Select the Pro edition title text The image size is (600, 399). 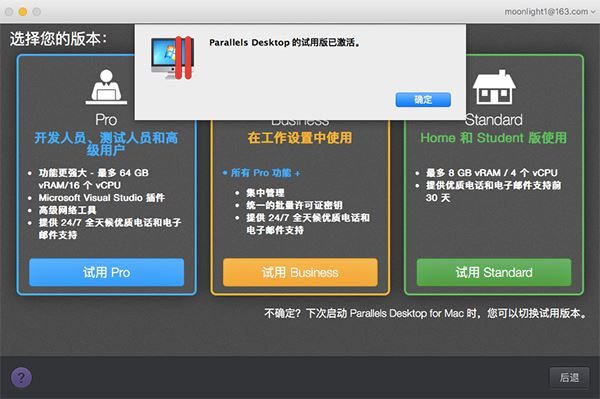click(106, 120)
